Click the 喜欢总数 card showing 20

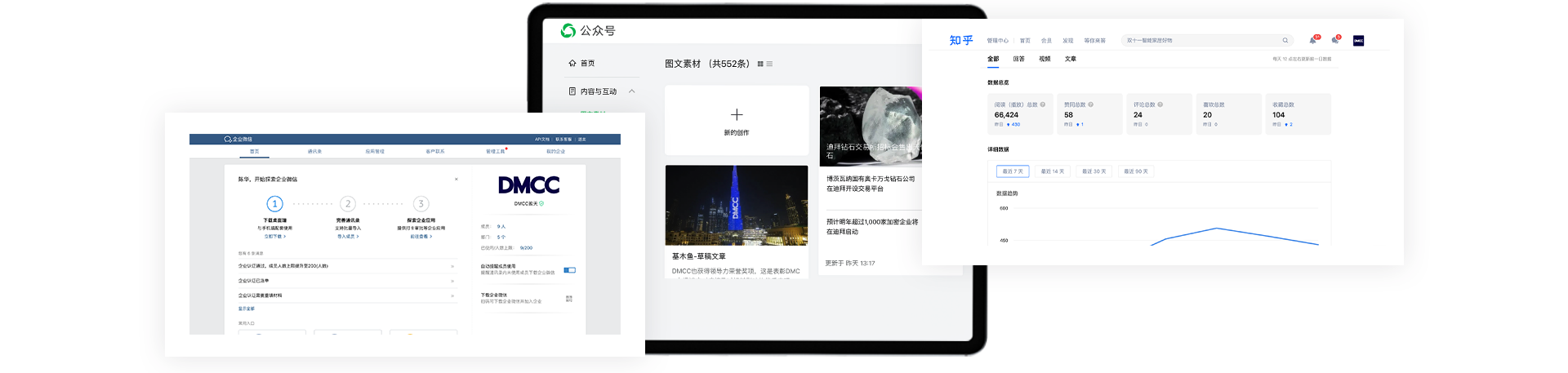(x=1229, y=113)
